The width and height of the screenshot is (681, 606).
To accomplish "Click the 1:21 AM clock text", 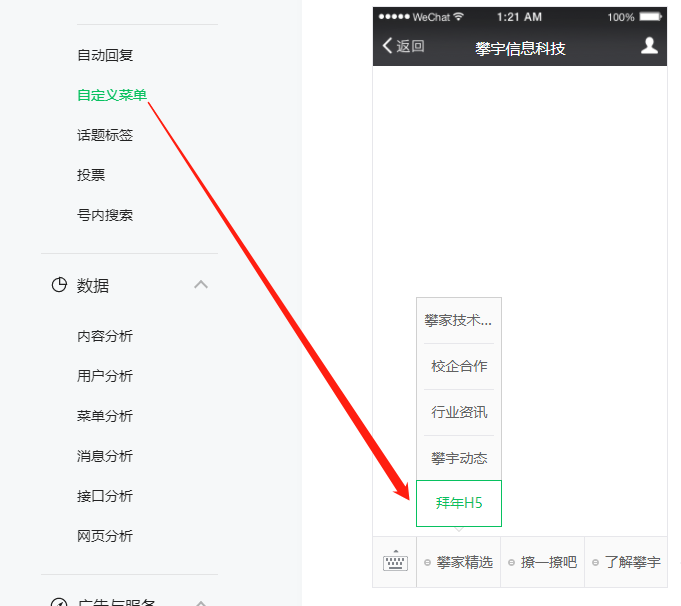I will (x=519, y=17).
